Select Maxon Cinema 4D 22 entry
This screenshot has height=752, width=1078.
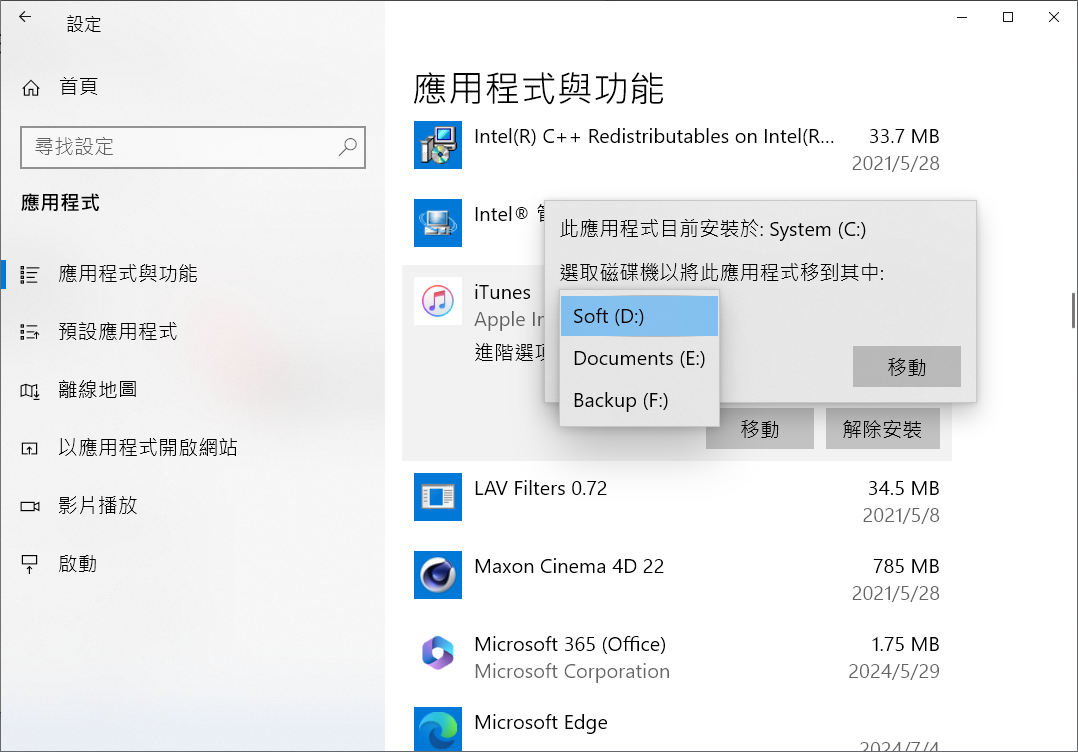point(569,566)
